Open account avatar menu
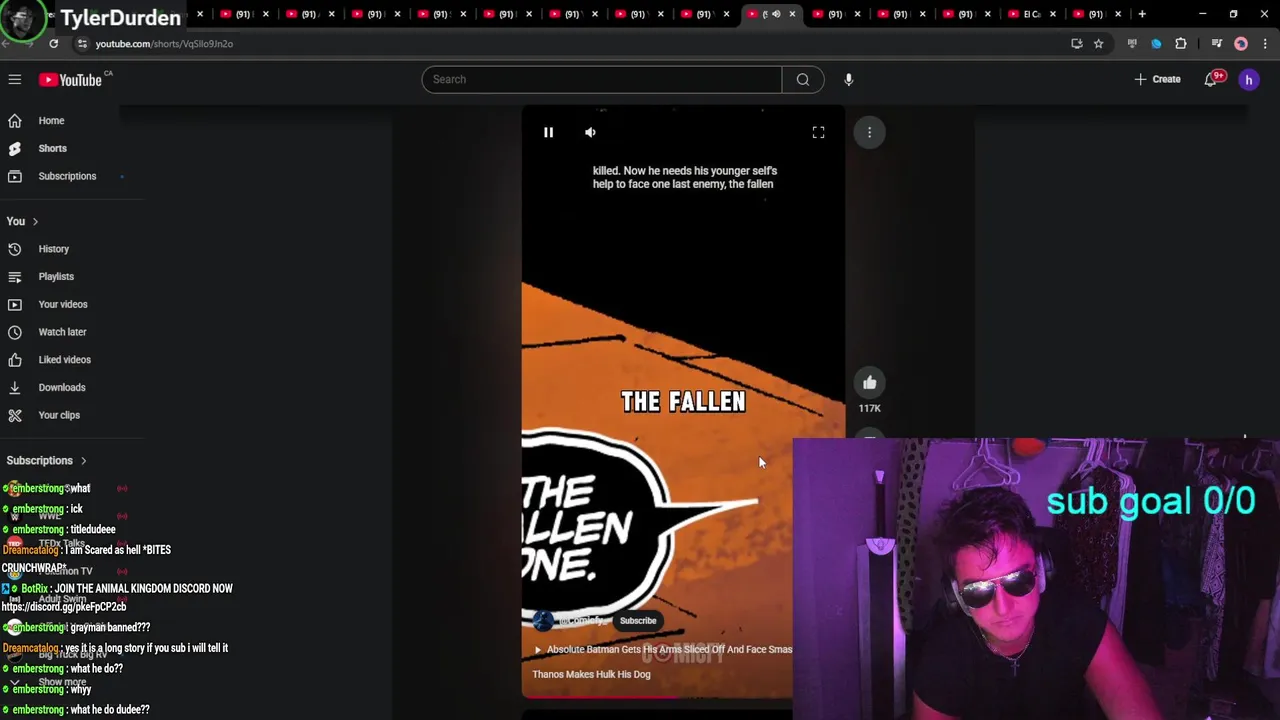Screen dimensions: 1280x720 pos(1248,80)
